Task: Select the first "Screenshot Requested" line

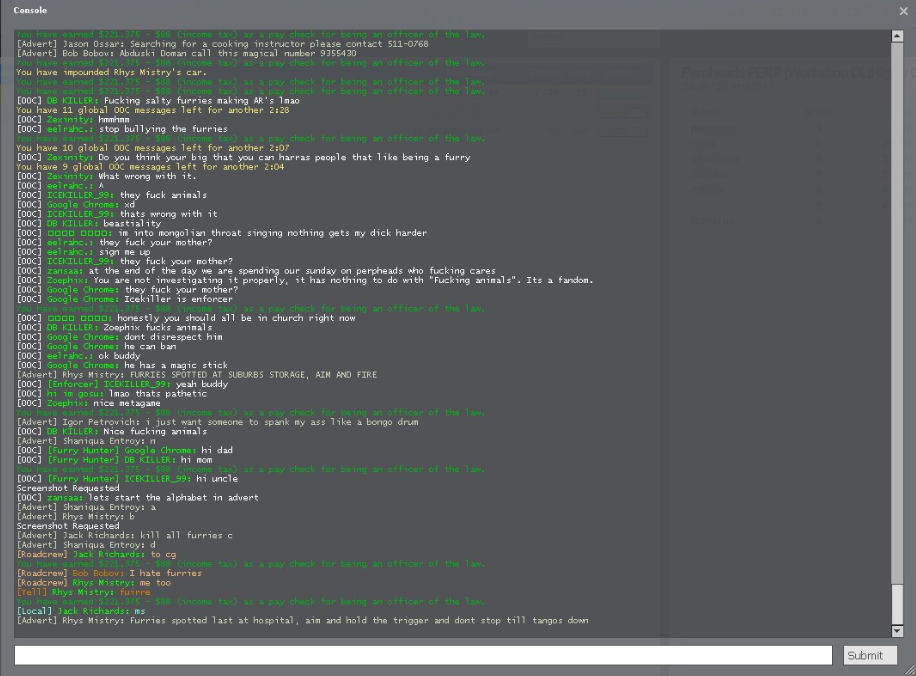Action: tap(68, 488)
